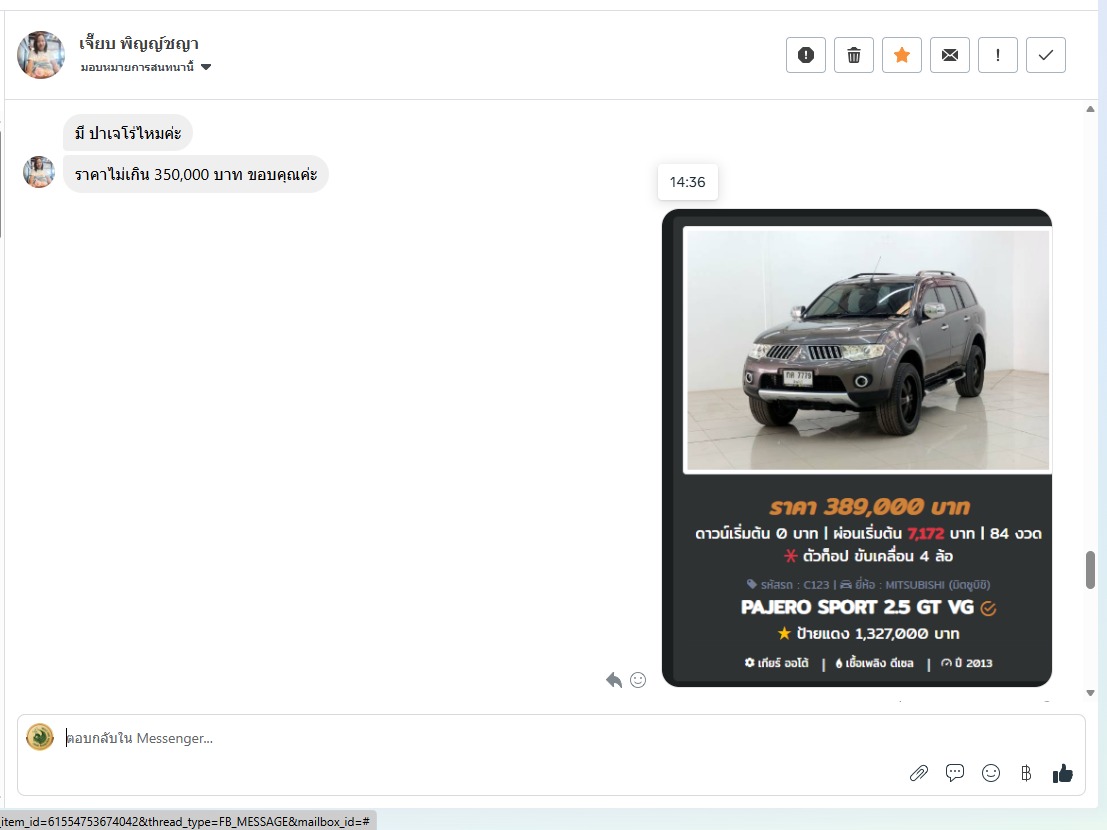Mark conversation done with the checkmark button
1107x830 pixels.
(x=1046, y=55)
